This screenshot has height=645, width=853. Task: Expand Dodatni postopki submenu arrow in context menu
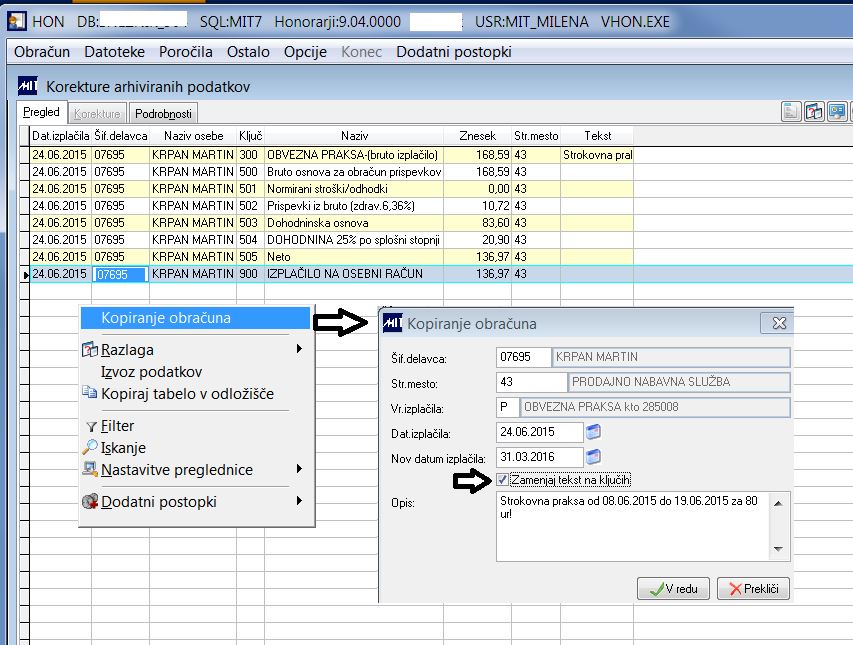click(x=299, y=501)
